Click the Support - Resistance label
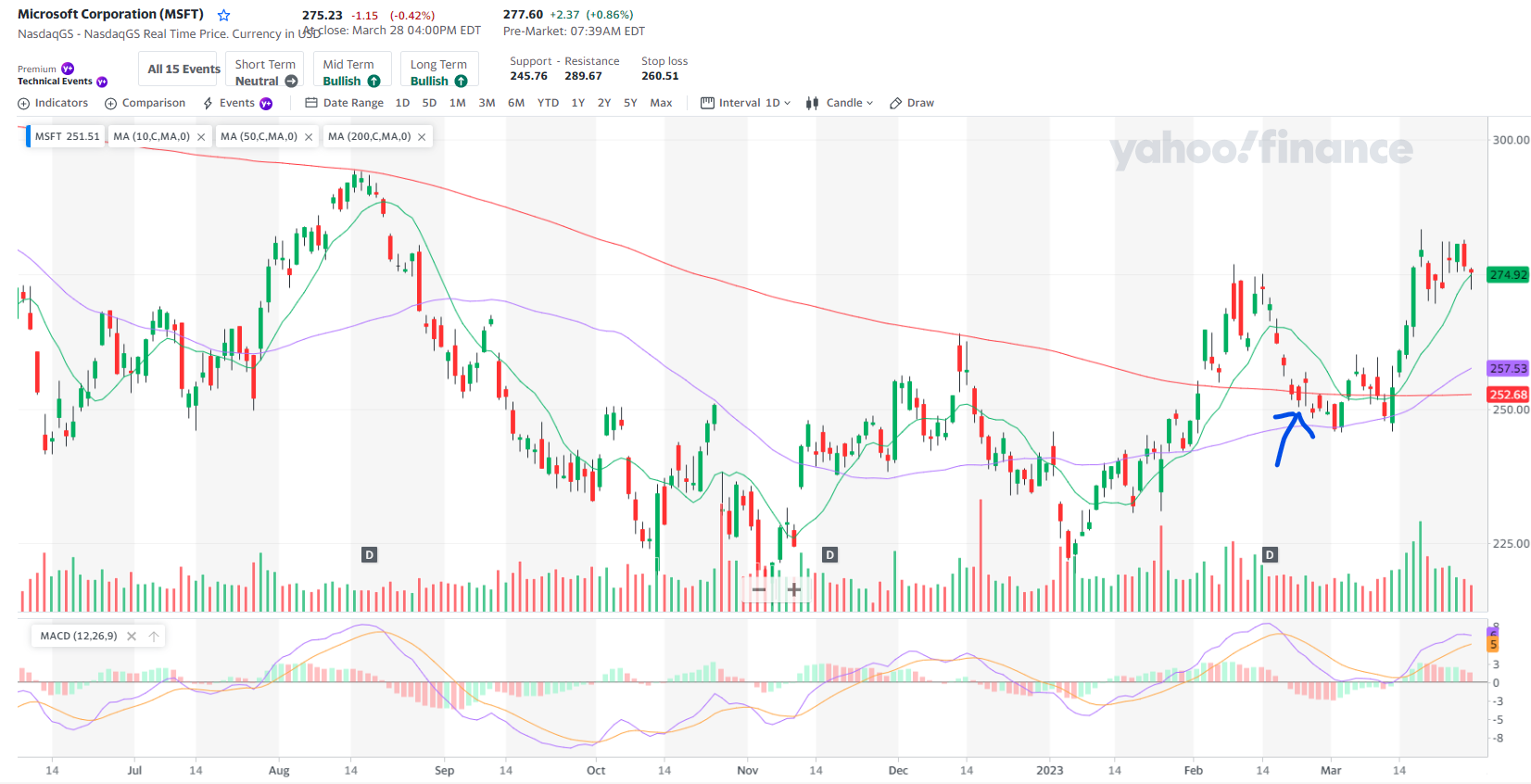 (x=564, y=62)
